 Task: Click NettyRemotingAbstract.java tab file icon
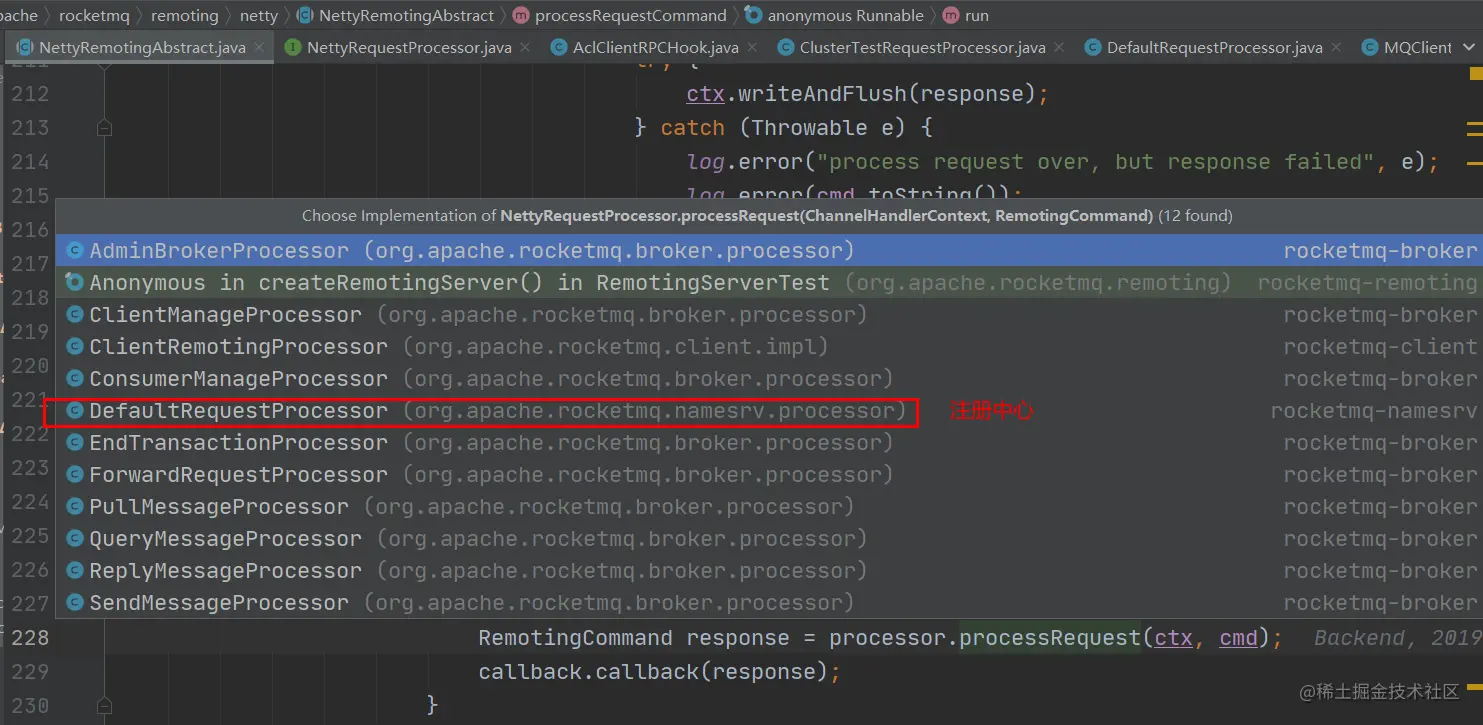[25, 47]
